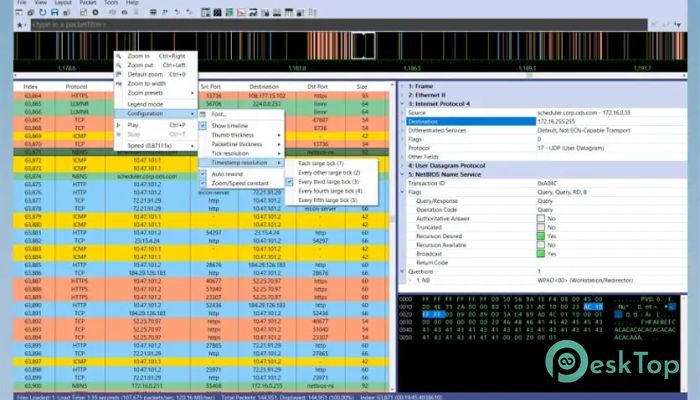The height and width of the screenshot is (400, 700).
Task: Choose Every fifth large tick (5)
Action: click(x=328, y=200)
